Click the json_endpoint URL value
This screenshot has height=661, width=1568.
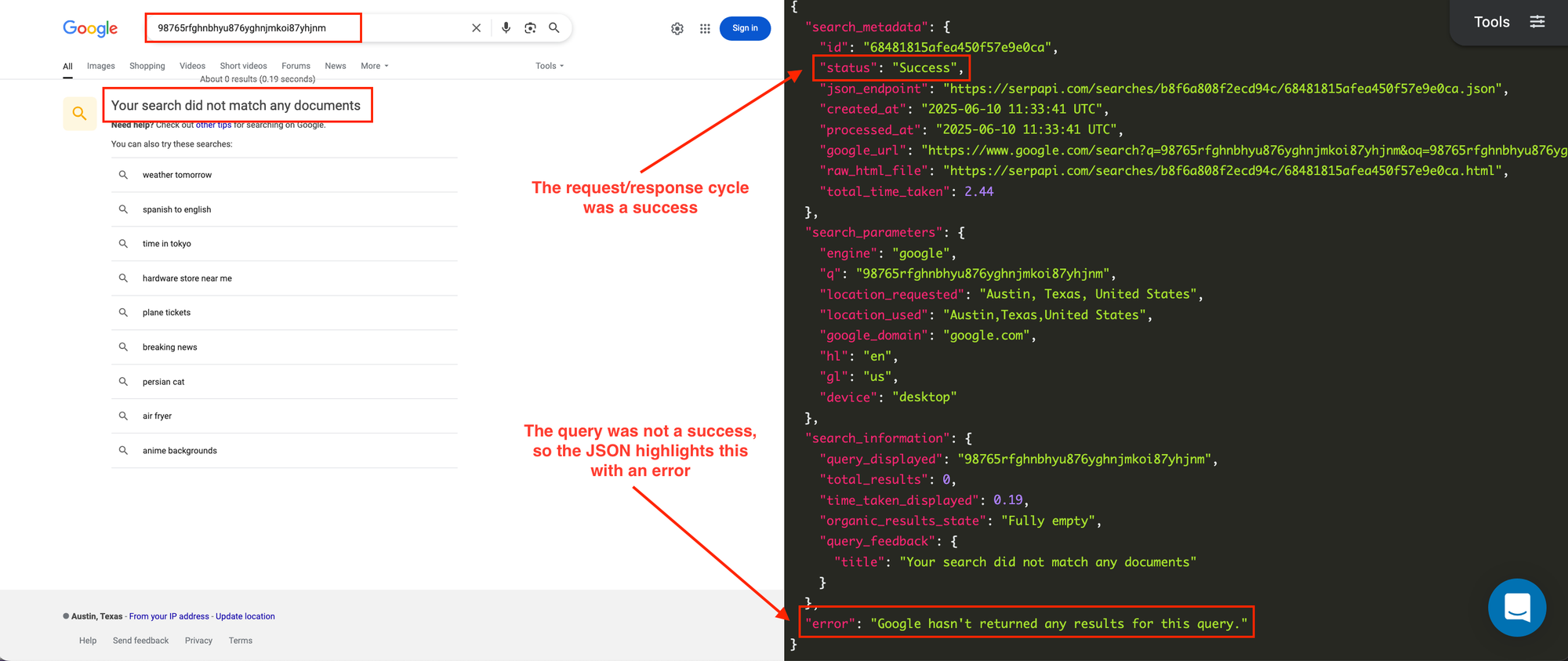click(1221, 89)
